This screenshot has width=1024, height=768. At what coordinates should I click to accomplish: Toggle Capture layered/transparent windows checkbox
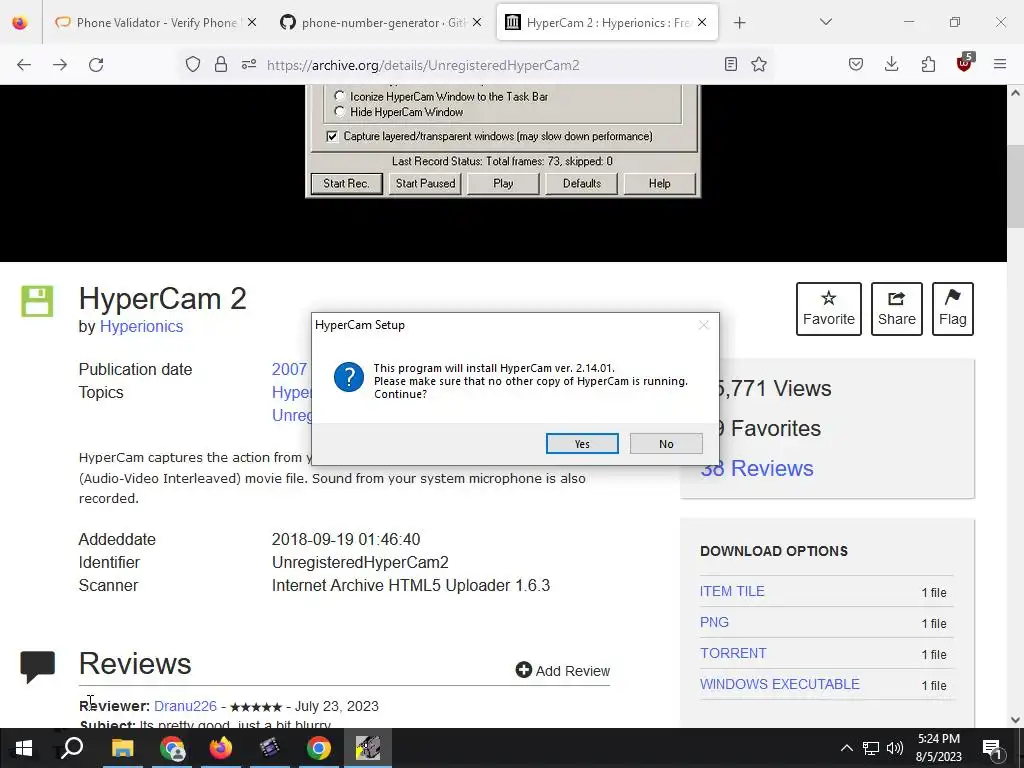click(332, 136)
